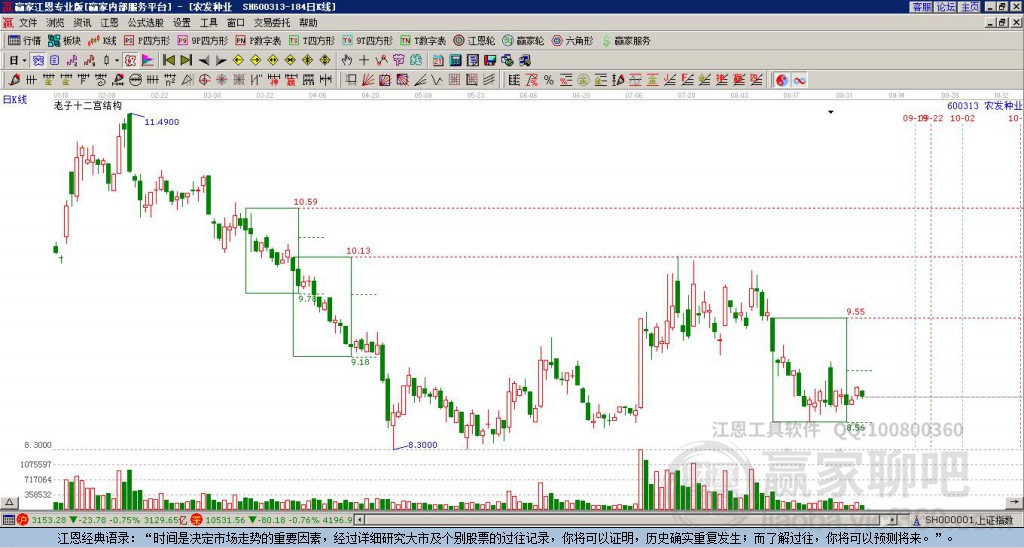1024x548 pixels.
Task: Open 赢家服务 service button
Action: (x=626, y=40)
